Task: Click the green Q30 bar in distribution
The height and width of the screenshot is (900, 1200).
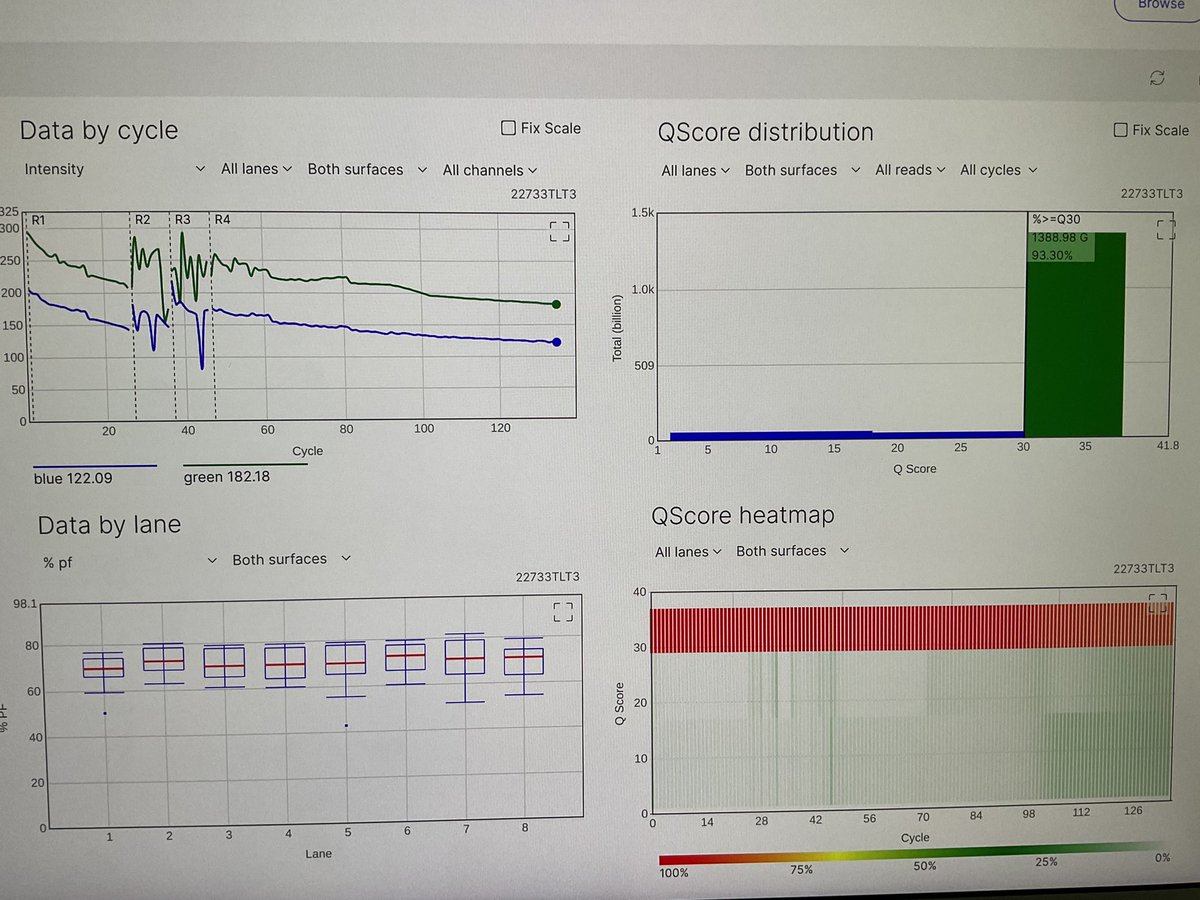Action: pyautogui.click(x=1075, y=336)
